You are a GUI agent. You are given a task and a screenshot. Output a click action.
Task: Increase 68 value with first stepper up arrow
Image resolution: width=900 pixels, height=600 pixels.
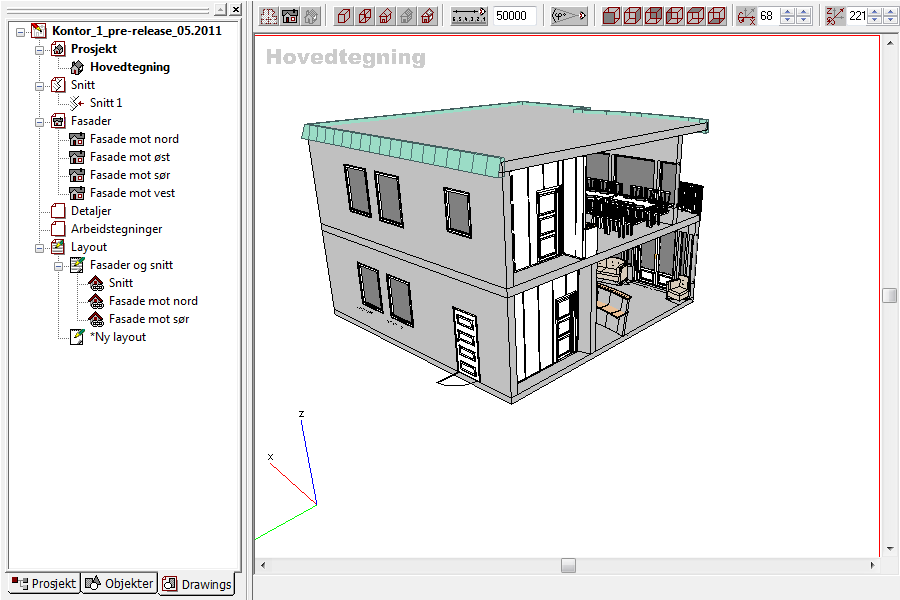pyautogui.click(x=788, y=11)
